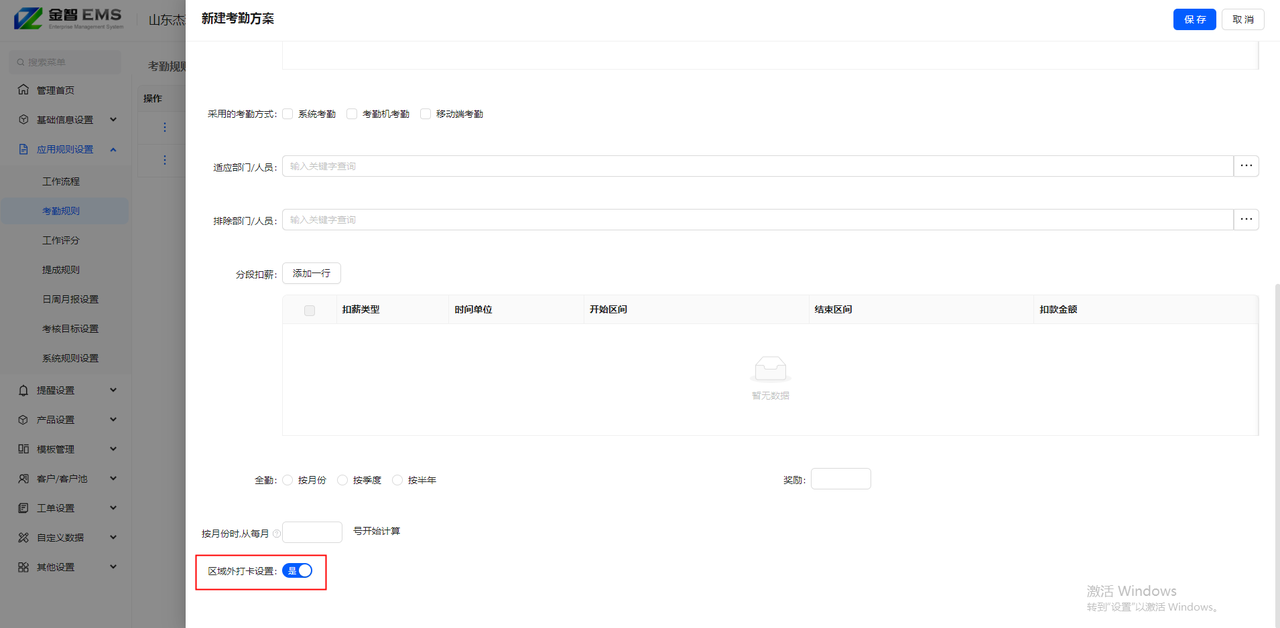
Task: Click the 金智 EMS logo
Action: point(68,18)
